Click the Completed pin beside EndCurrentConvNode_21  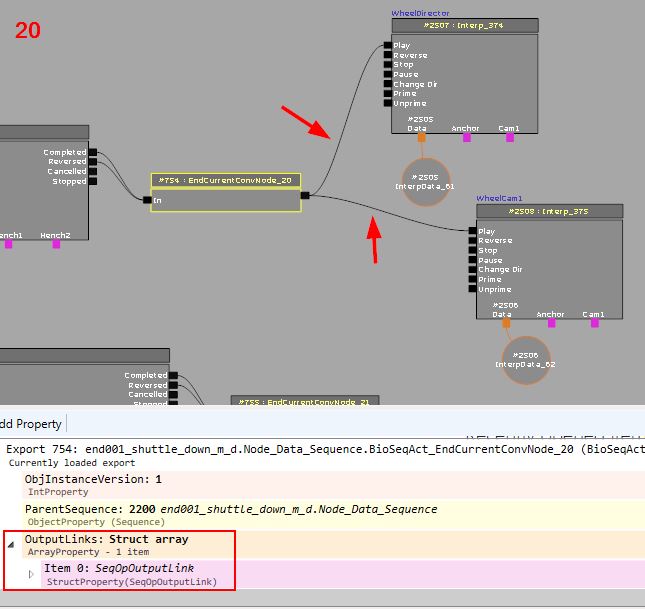point(174,375)
